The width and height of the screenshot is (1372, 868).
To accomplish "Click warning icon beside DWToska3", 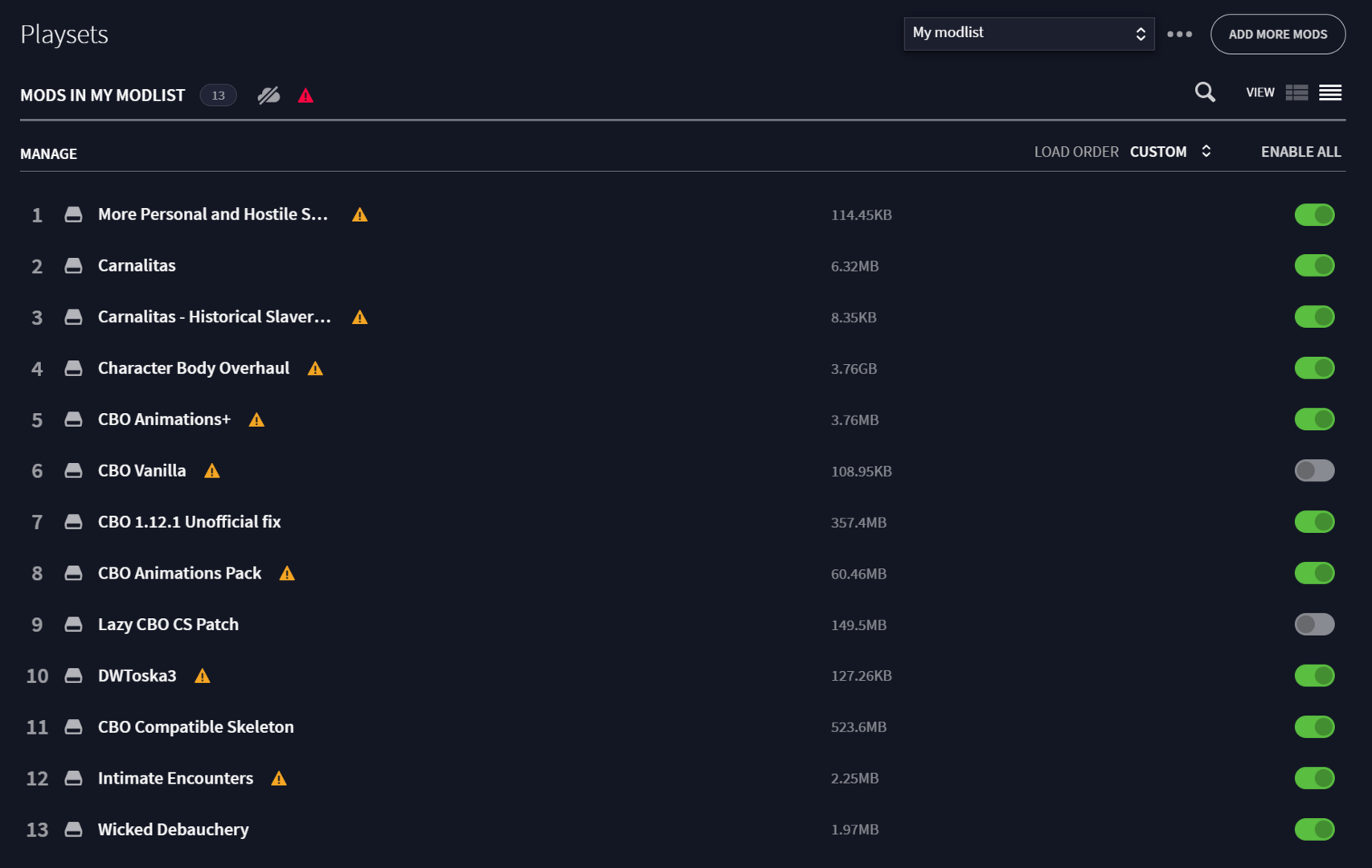I will (x=203, y=676).
